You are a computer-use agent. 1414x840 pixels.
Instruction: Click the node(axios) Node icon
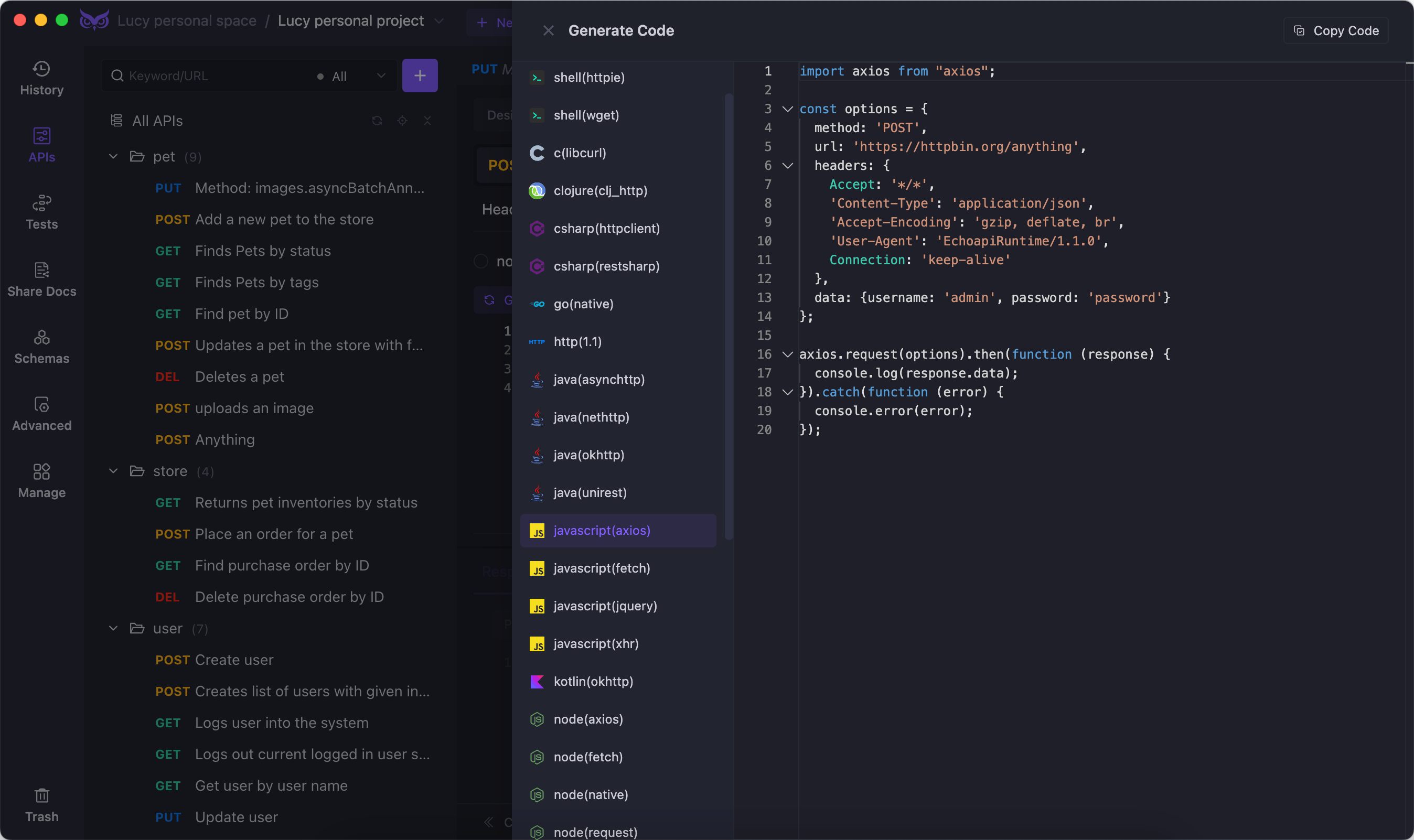[537, 719]
